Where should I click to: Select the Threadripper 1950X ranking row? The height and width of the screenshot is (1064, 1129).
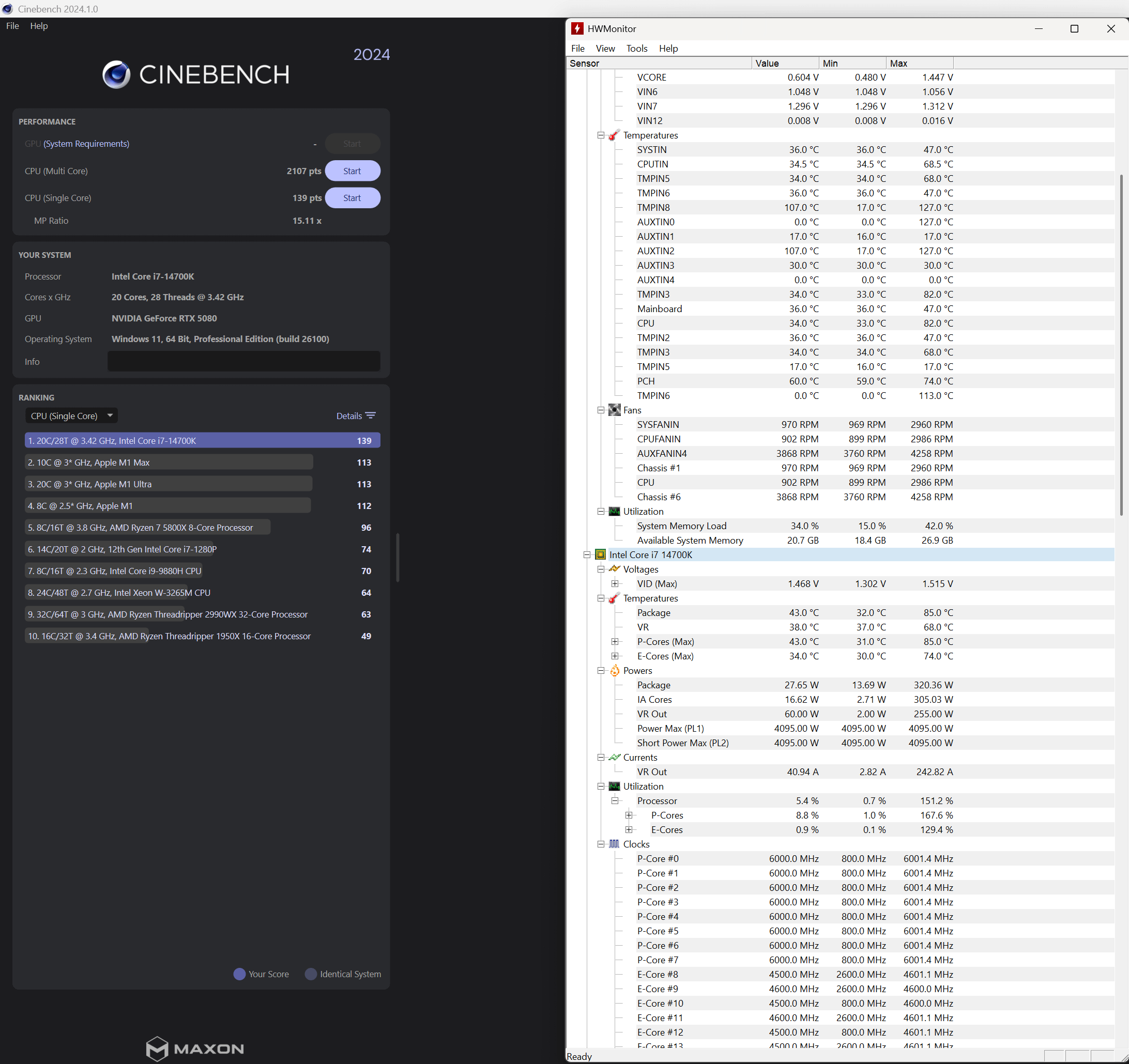point(203,637)
